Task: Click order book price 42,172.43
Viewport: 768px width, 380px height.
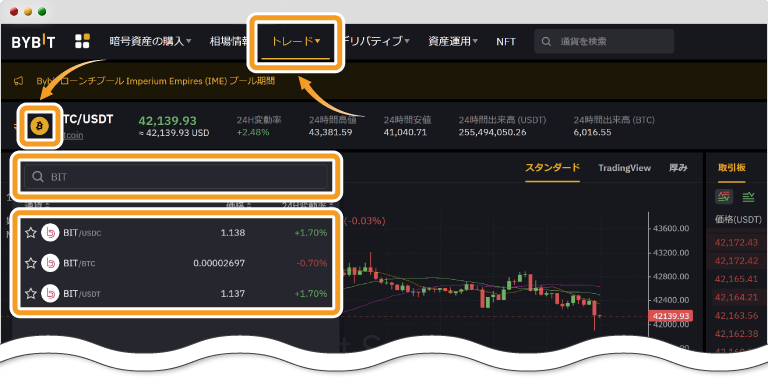Action: (736, 242)
